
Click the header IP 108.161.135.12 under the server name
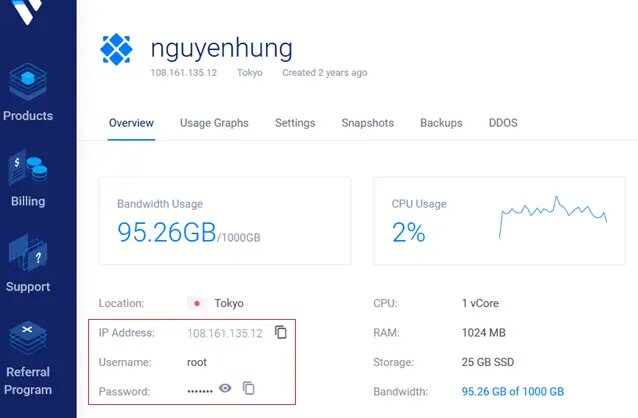coord(184,73)
